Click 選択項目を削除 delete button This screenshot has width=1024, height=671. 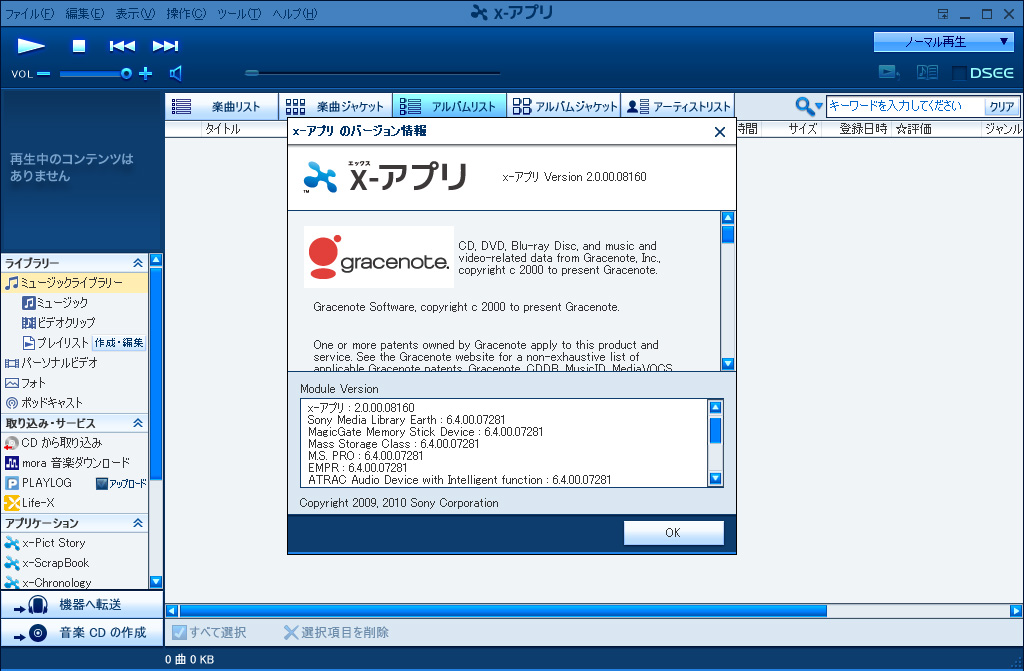(336, 632)
